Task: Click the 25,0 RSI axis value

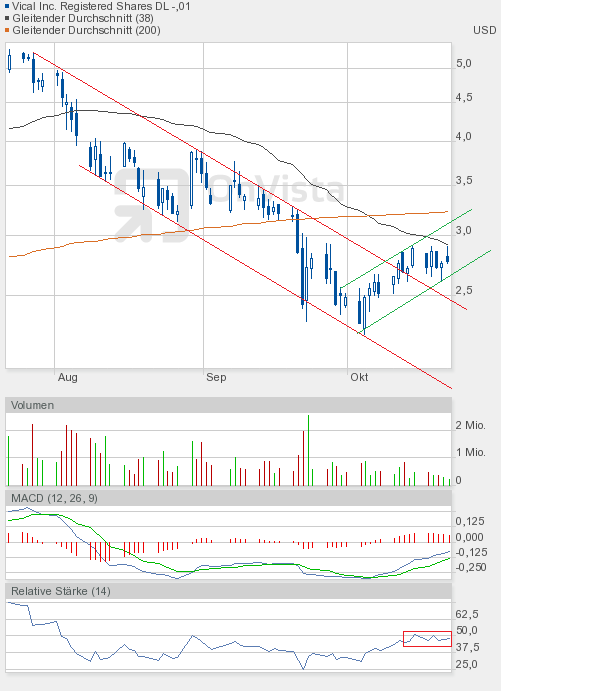Action: pos(466,664)
